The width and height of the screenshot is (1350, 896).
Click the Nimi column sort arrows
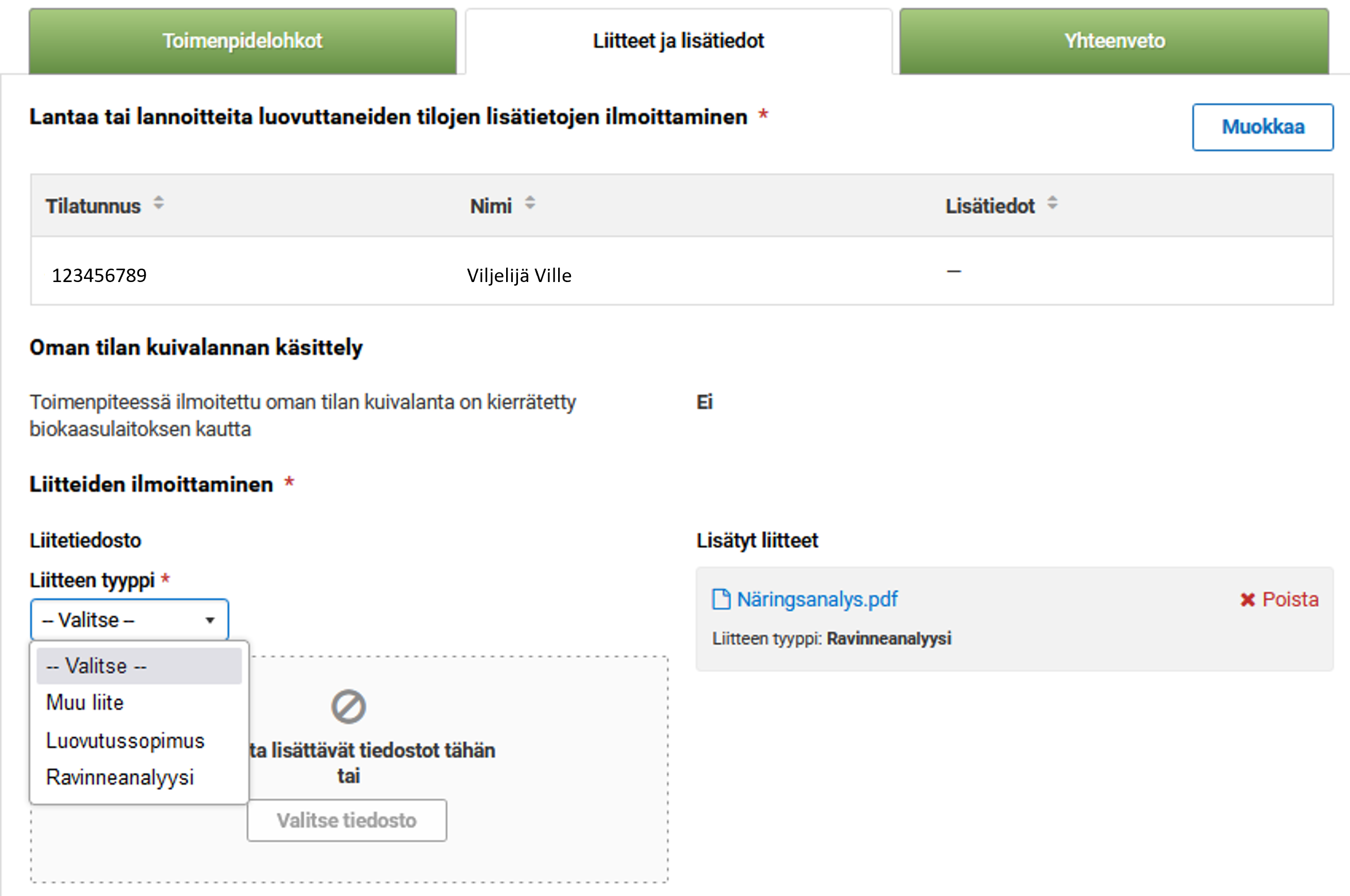pyautogui.click(x=530, y=203)
